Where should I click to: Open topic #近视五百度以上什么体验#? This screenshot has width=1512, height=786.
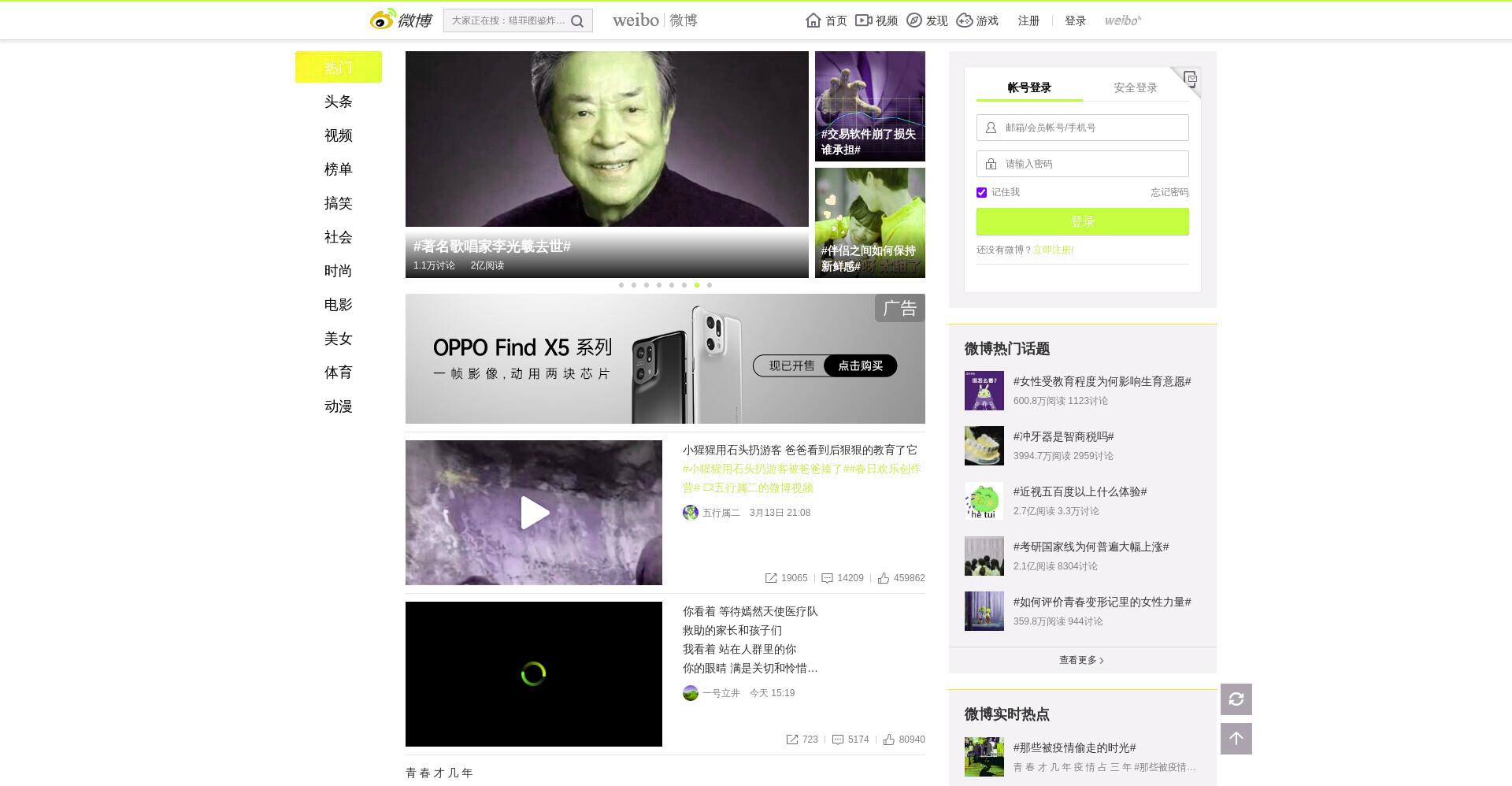1080,491
